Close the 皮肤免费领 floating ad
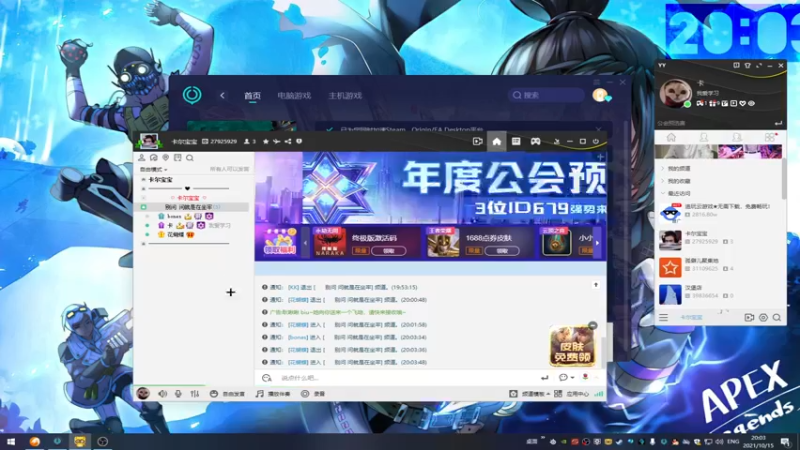The height and width of the screenshot is (450, 800). click(x=592, y=325)
